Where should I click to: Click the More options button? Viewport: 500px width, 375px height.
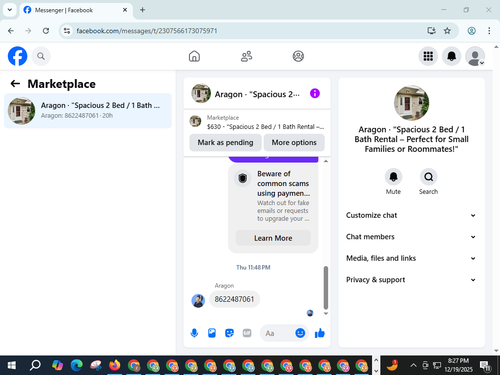pyautogui.click(x=294, y=142)
